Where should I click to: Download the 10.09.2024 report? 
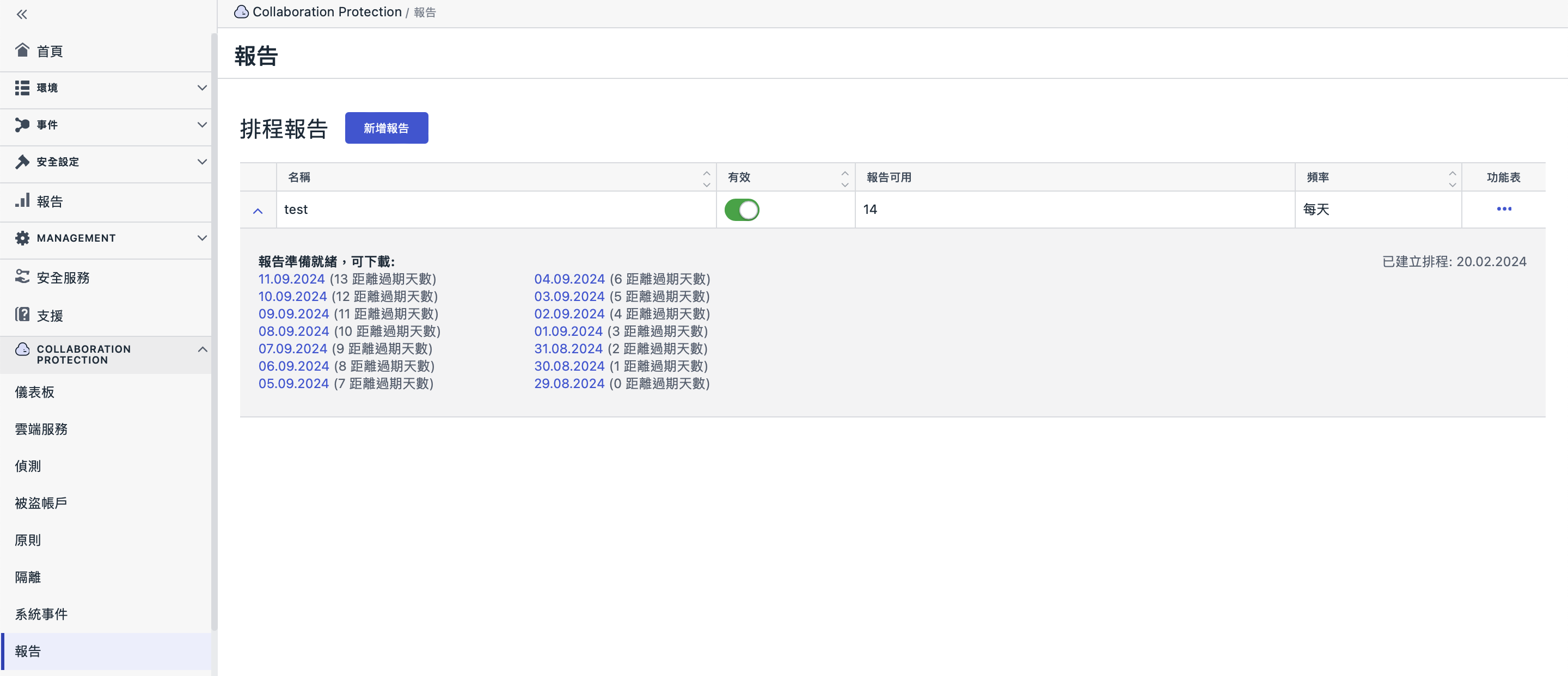point(293,296)
